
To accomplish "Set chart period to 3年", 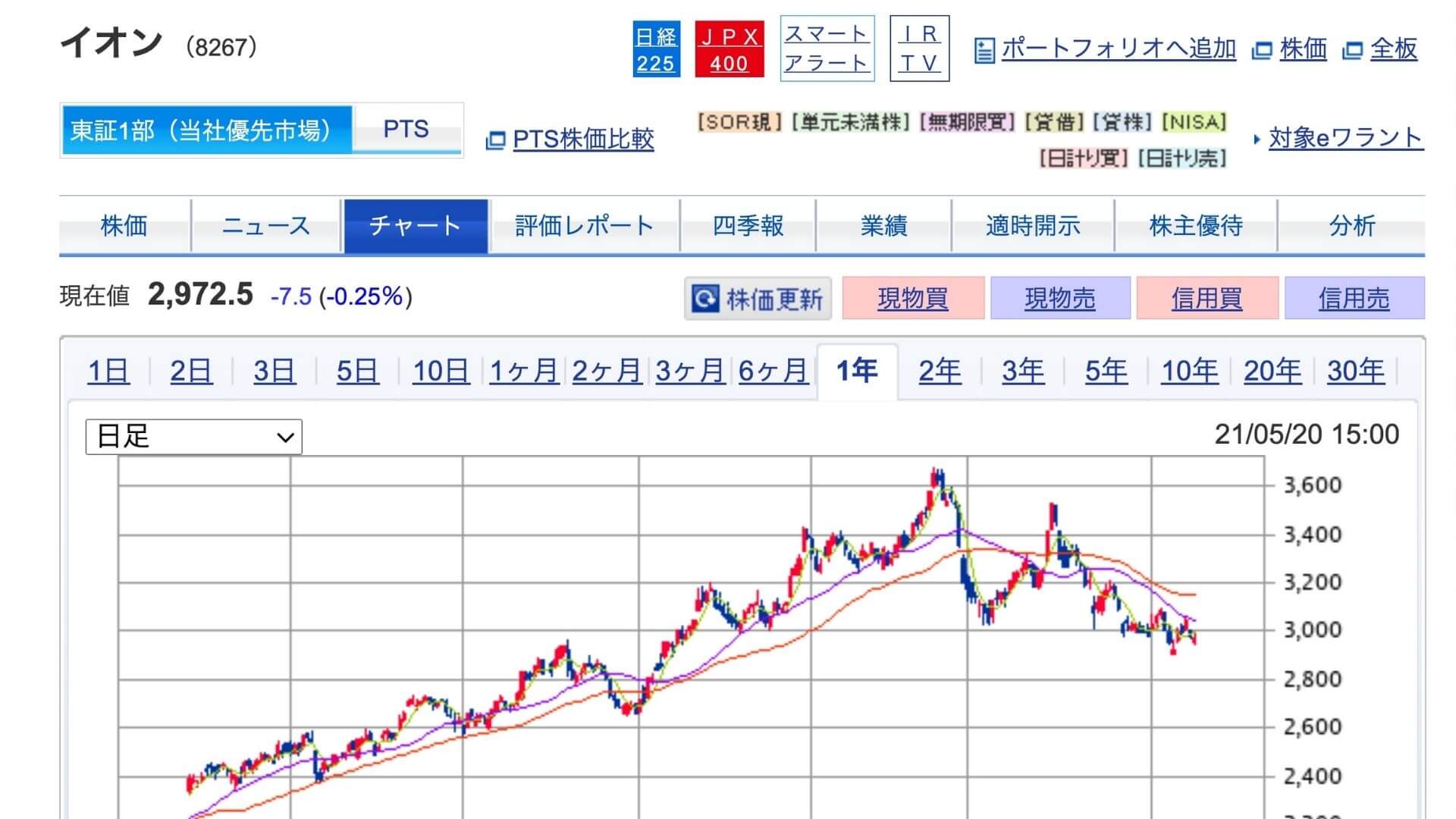I will coord(1023,371).
